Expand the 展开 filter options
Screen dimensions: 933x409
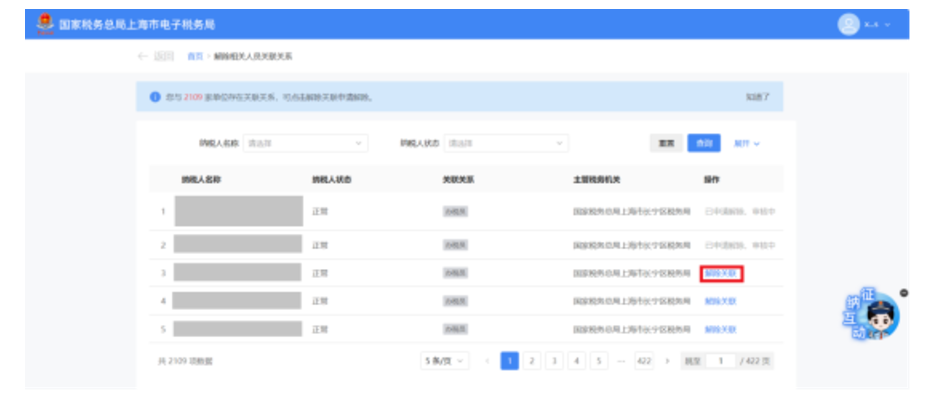pos(747,143)
